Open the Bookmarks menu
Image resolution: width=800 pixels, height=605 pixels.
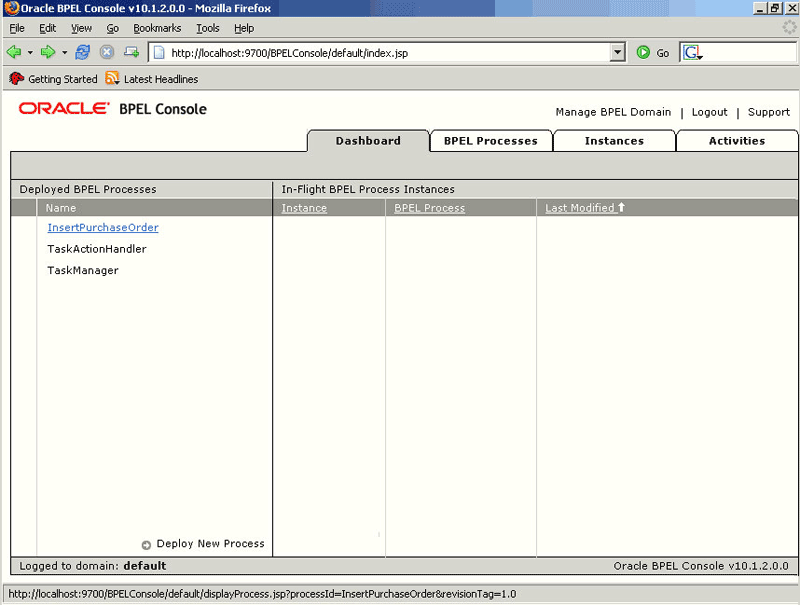click(x=157, y=28)
